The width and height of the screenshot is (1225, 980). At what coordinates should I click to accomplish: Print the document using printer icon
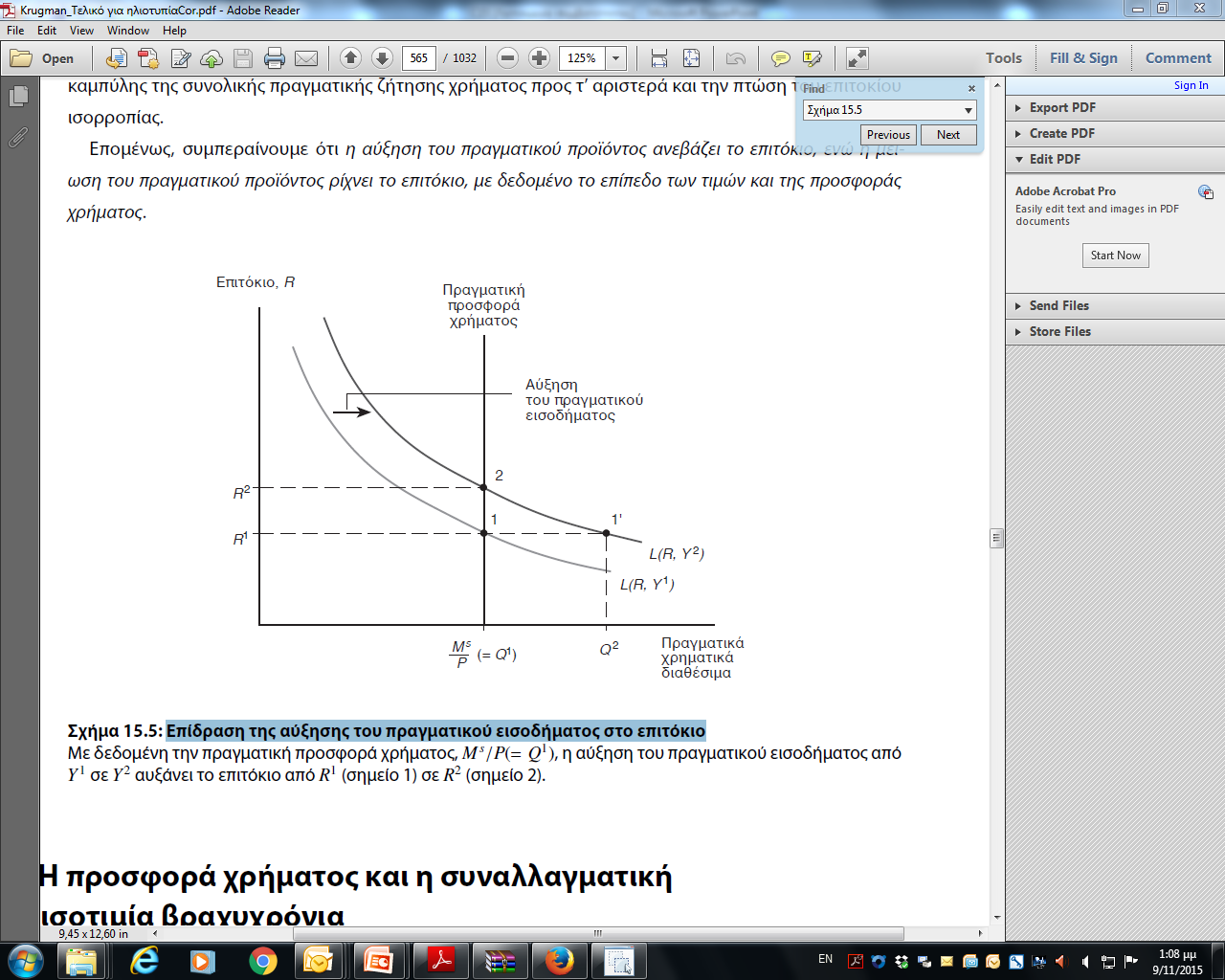(x=275, y=58)
